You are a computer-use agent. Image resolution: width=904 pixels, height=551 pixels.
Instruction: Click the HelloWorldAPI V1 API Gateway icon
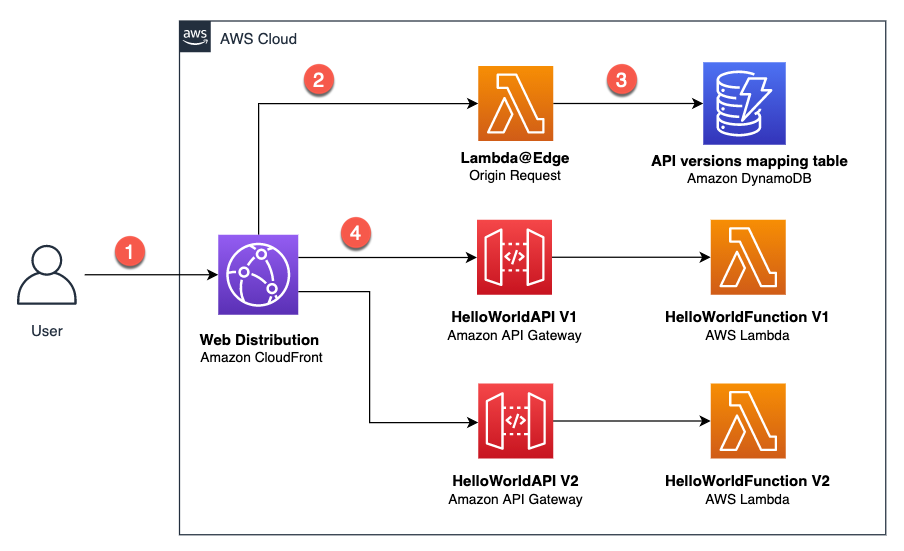514,257
